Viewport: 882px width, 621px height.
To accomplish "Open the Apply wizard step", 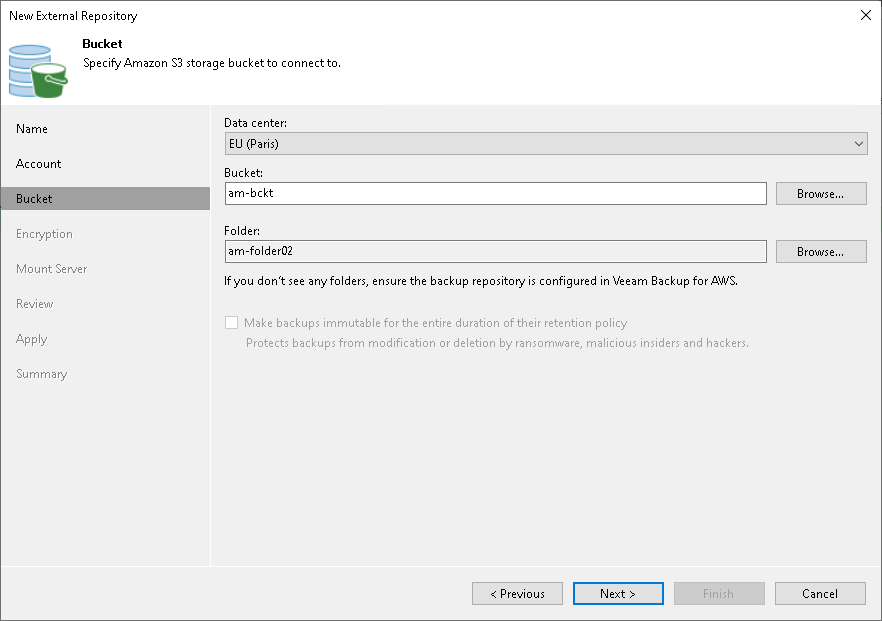I will tap(32, 339).
